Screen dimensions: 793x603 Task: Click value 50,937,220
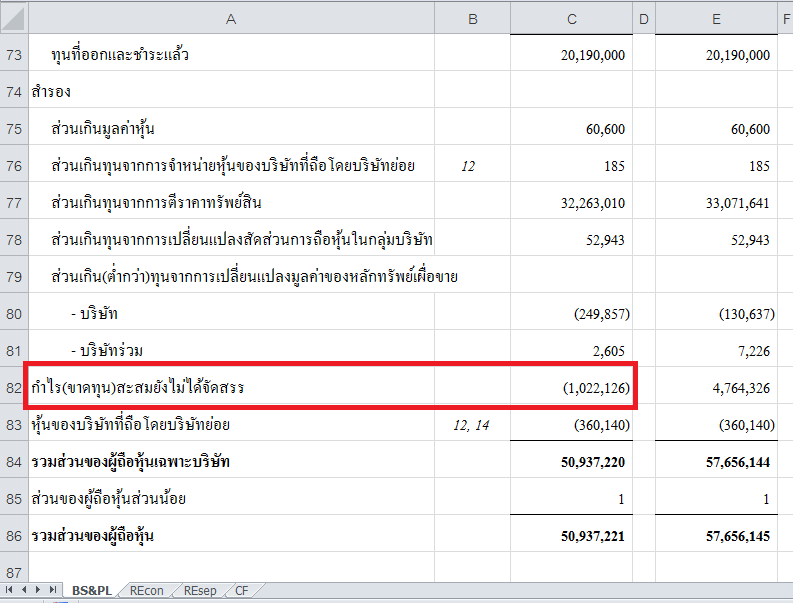(x=593, y=462)
